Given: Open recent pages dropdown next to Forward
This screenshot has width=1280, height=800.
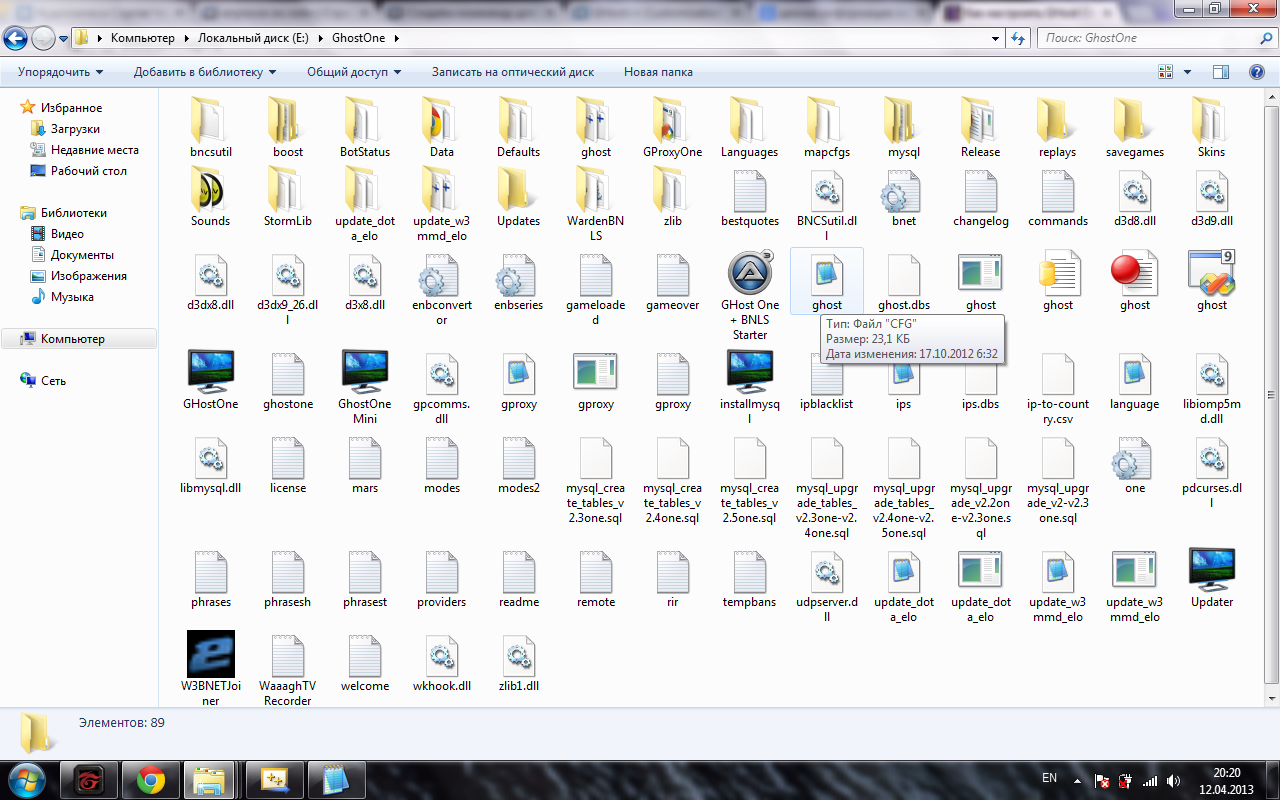Looking at the screenshot, I should tap(63, 39).
